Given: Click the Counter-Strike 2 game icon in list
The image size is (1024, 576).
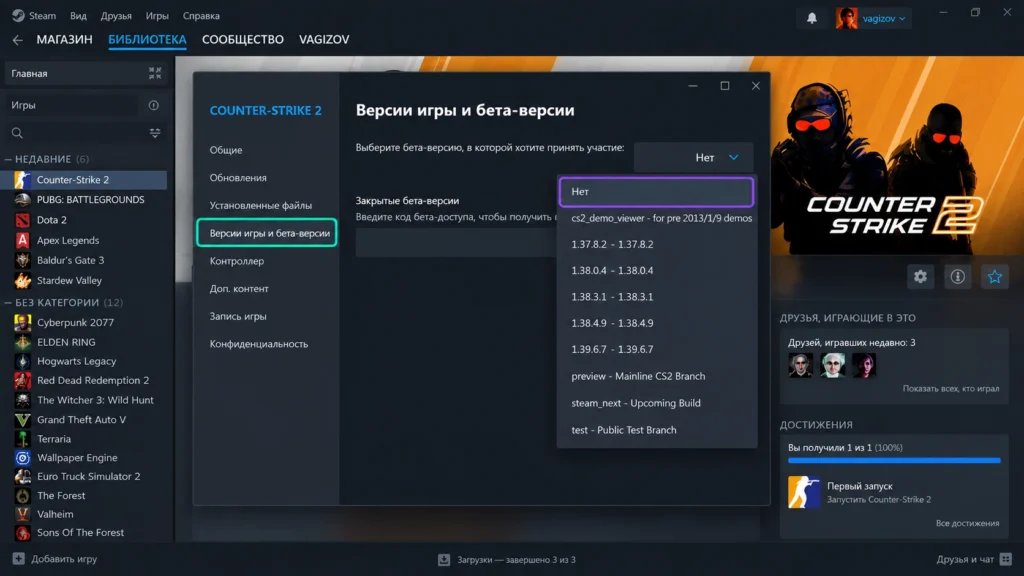Looking at the screenshot, I should 22,180.
